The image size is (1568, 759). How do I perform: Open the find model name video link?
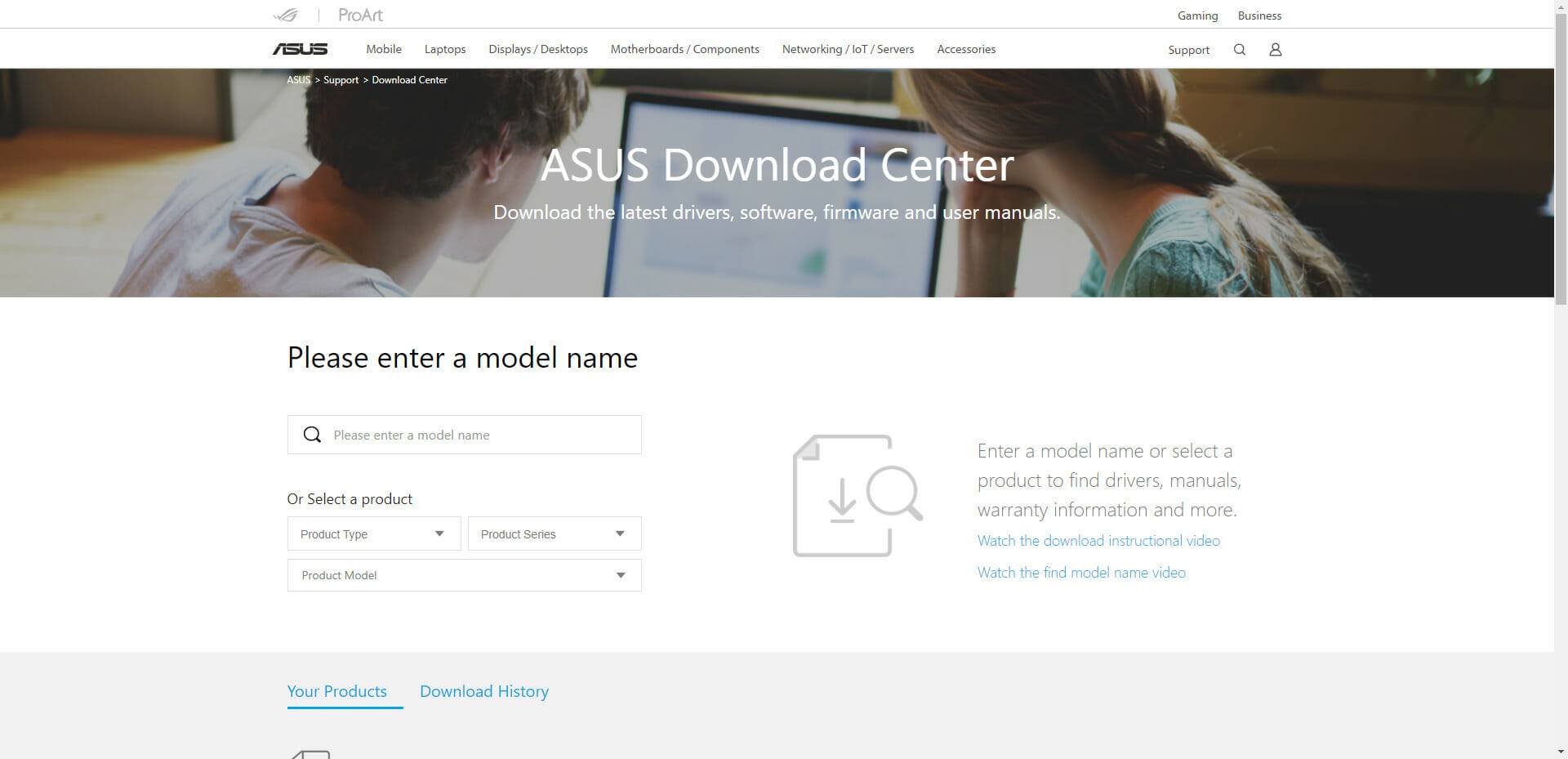[x=1081, y=573]
